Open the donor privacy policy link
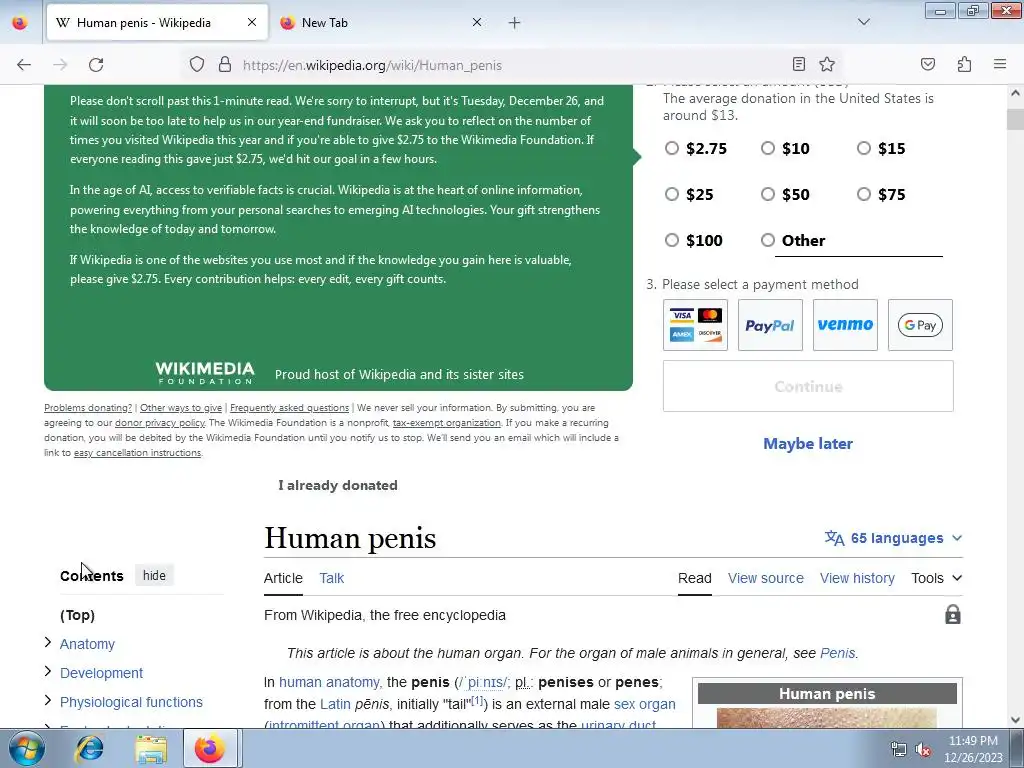 [160, 423]
